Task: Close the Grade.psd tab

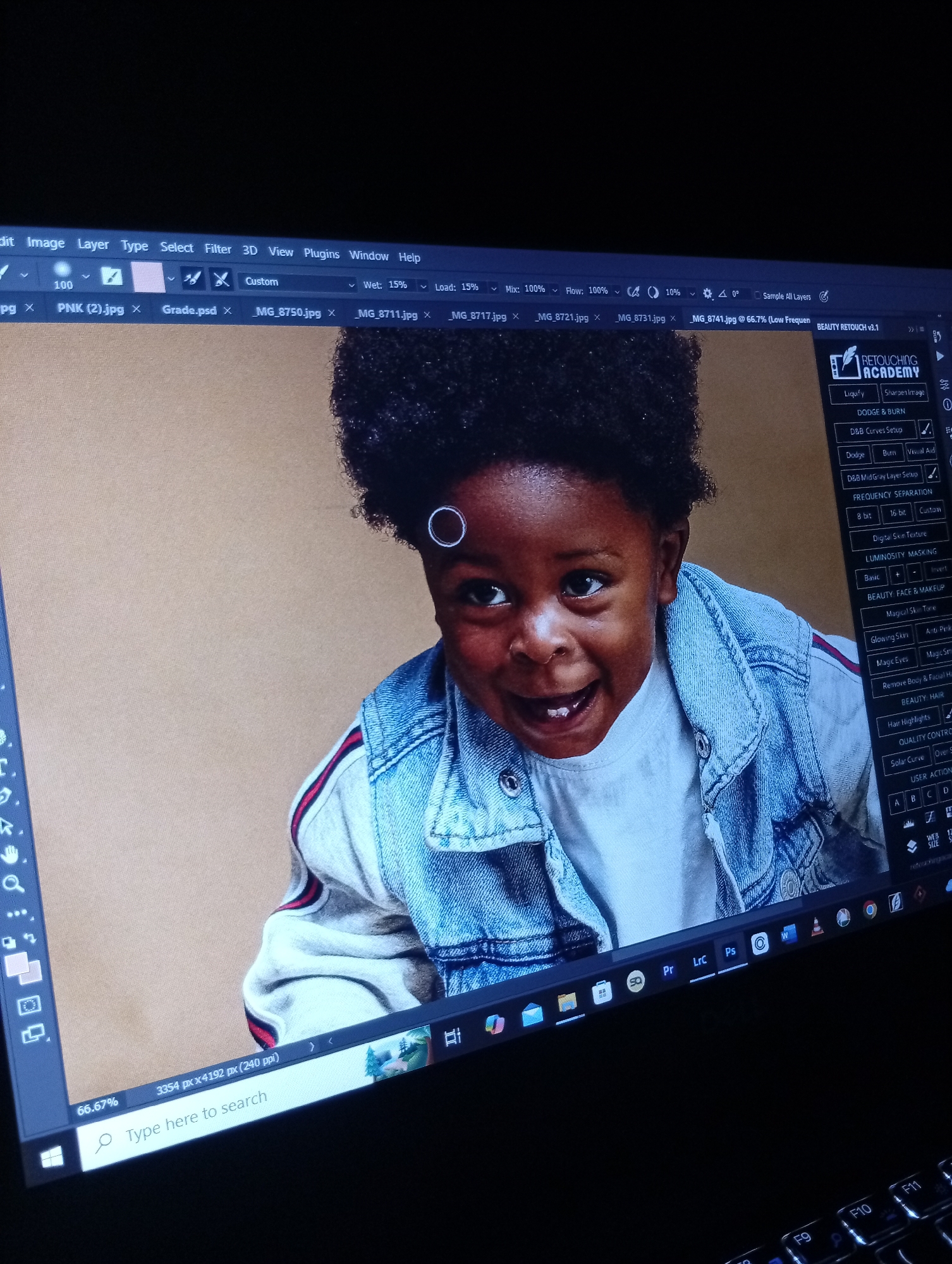Action: [x=228, y=311]
